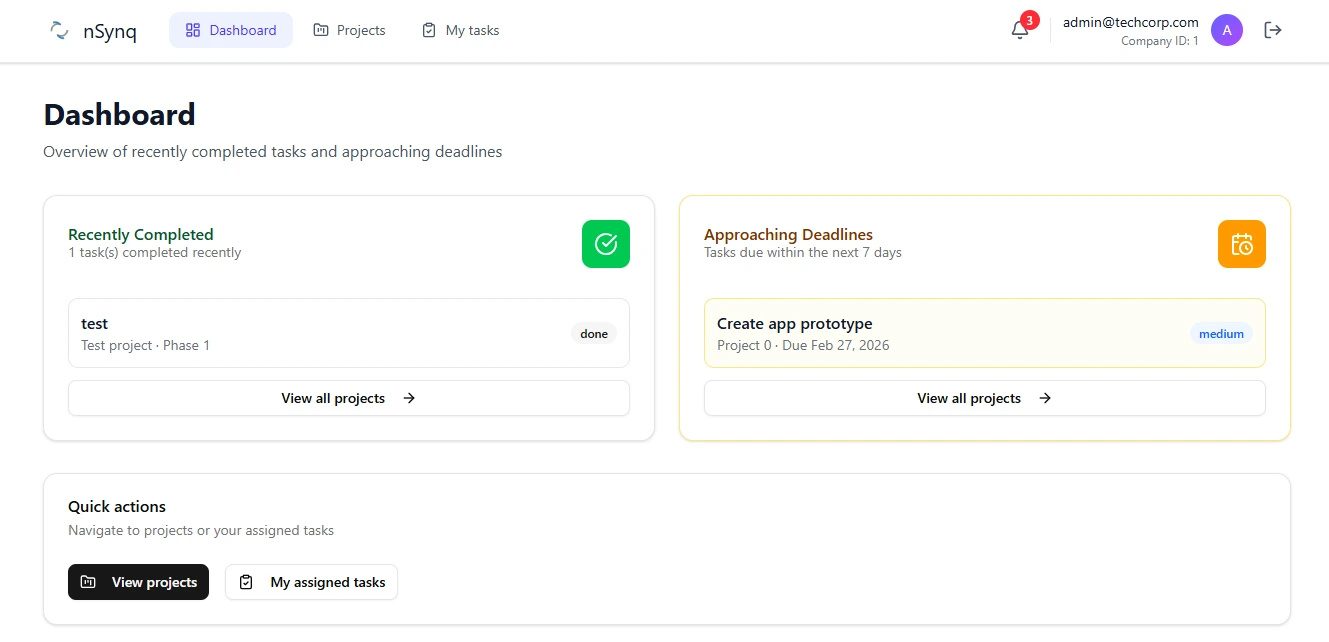Click View all projects under Approaching Deadlines
This screenshot has height=642, width=1329.
click(x=984, y=398)
